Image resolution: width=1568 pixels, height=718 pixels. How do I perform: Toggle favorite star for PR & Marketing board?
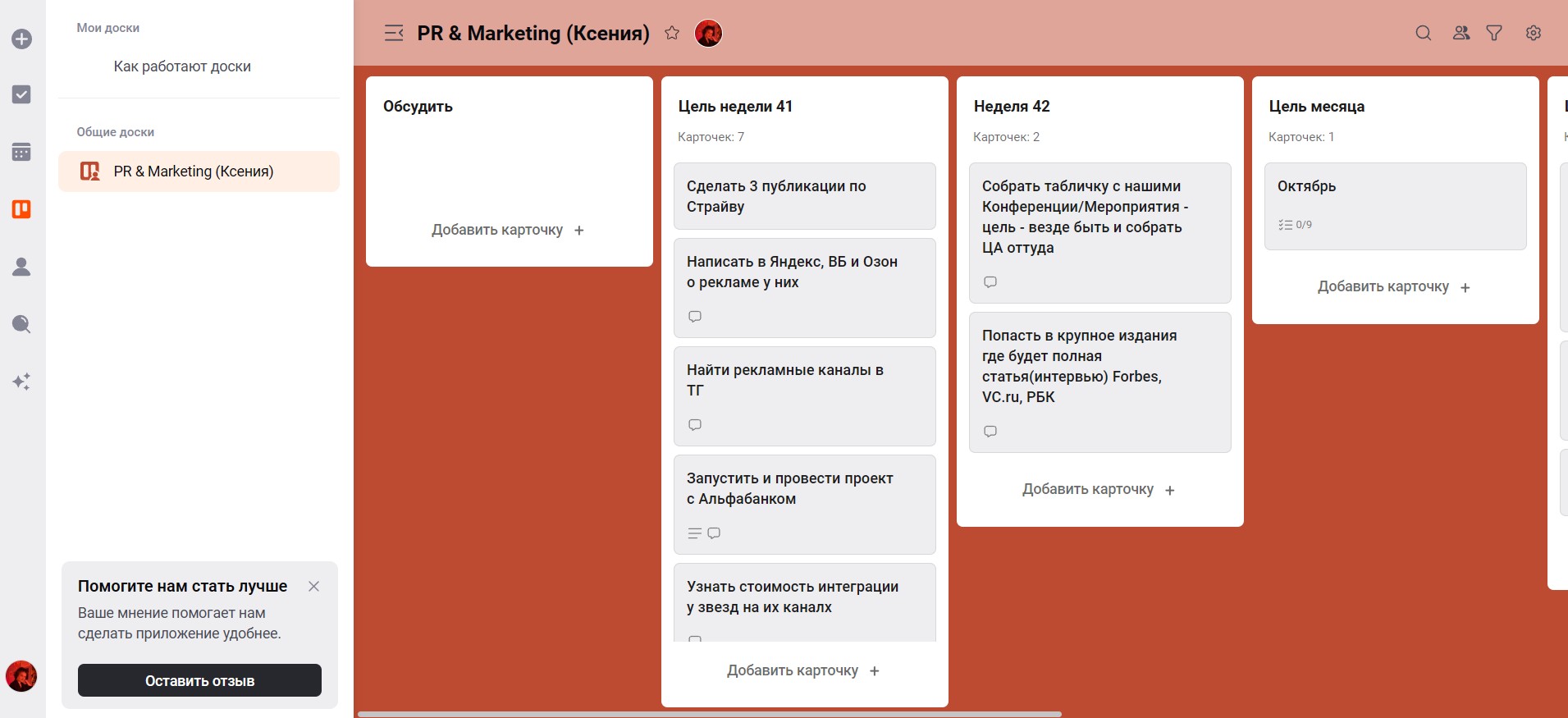click(x=672, y=33)
